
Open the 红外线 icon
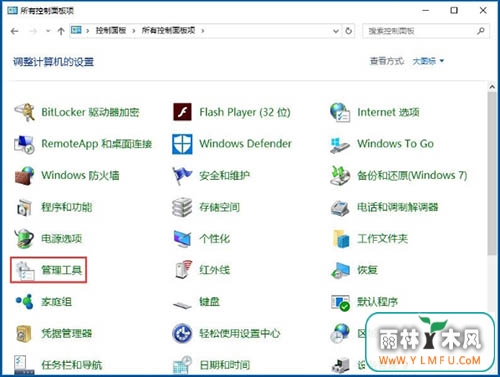184,270
